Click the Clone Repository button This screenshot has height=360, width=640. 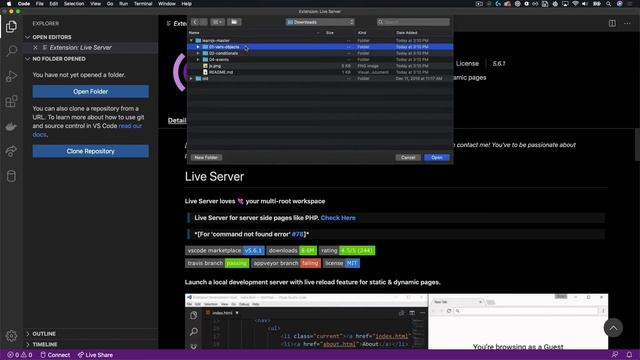tap(91, 151)
